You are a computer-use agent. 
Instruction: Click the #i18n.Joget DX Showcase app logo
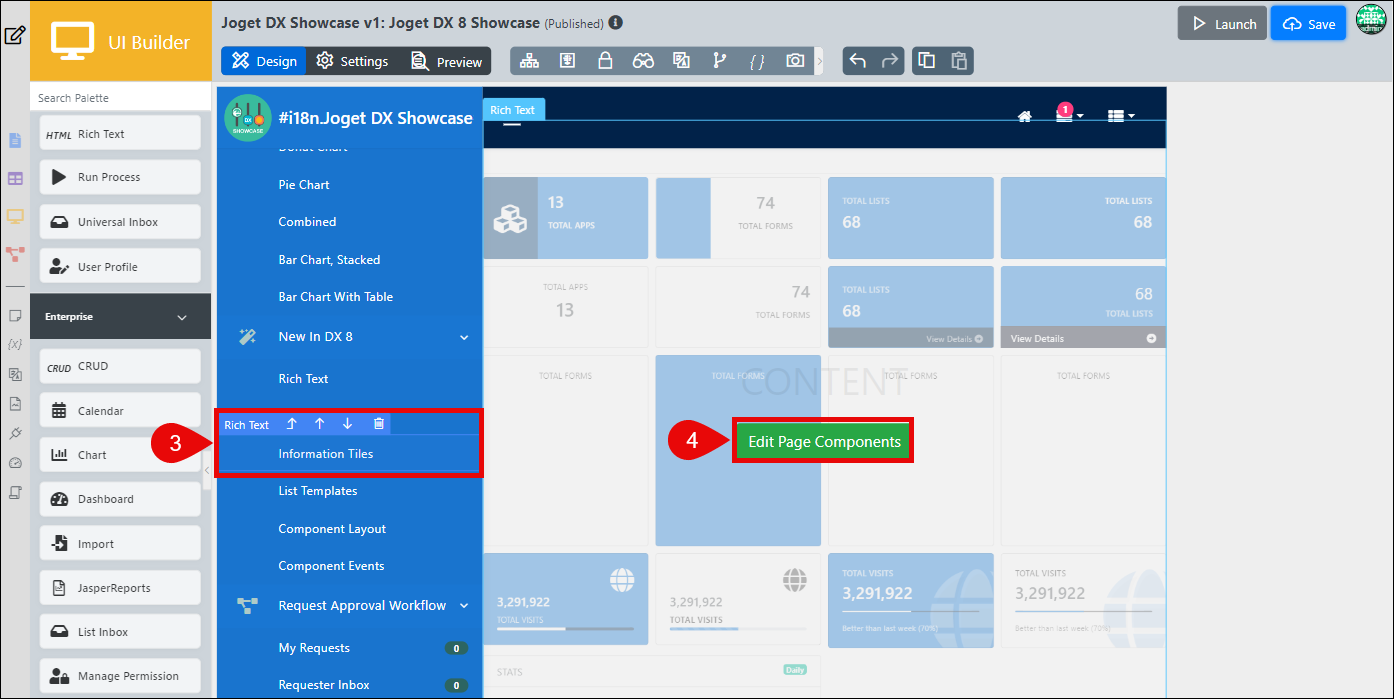pyautogui.click(x=248, y=118)
